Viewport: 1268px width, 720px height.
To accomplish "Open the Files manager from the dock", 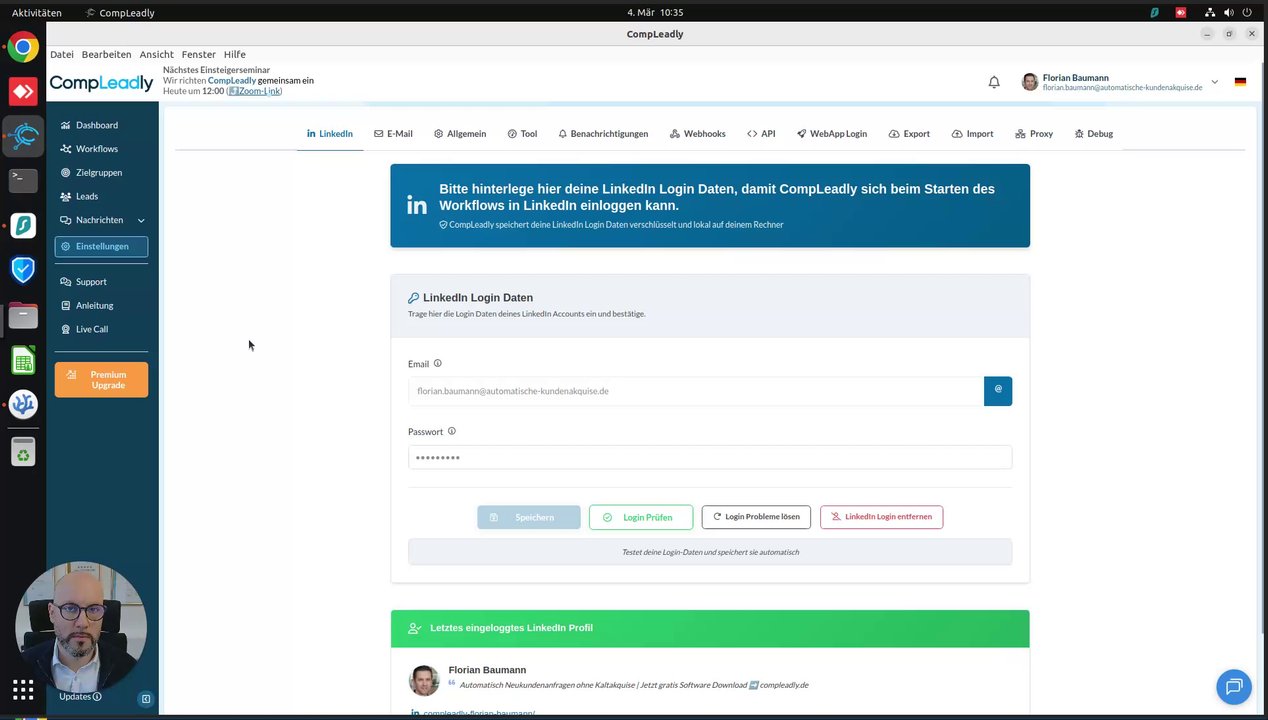I will click(23, 315).
